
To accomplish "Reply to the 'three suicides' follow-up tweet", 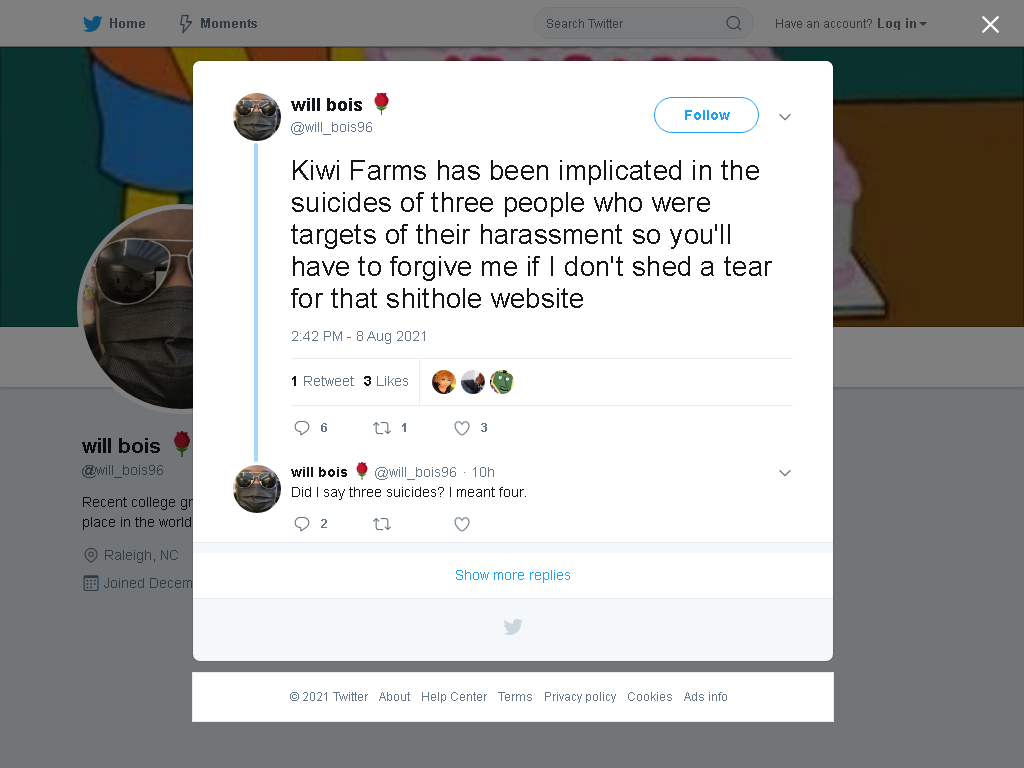I will pos(302,524).
